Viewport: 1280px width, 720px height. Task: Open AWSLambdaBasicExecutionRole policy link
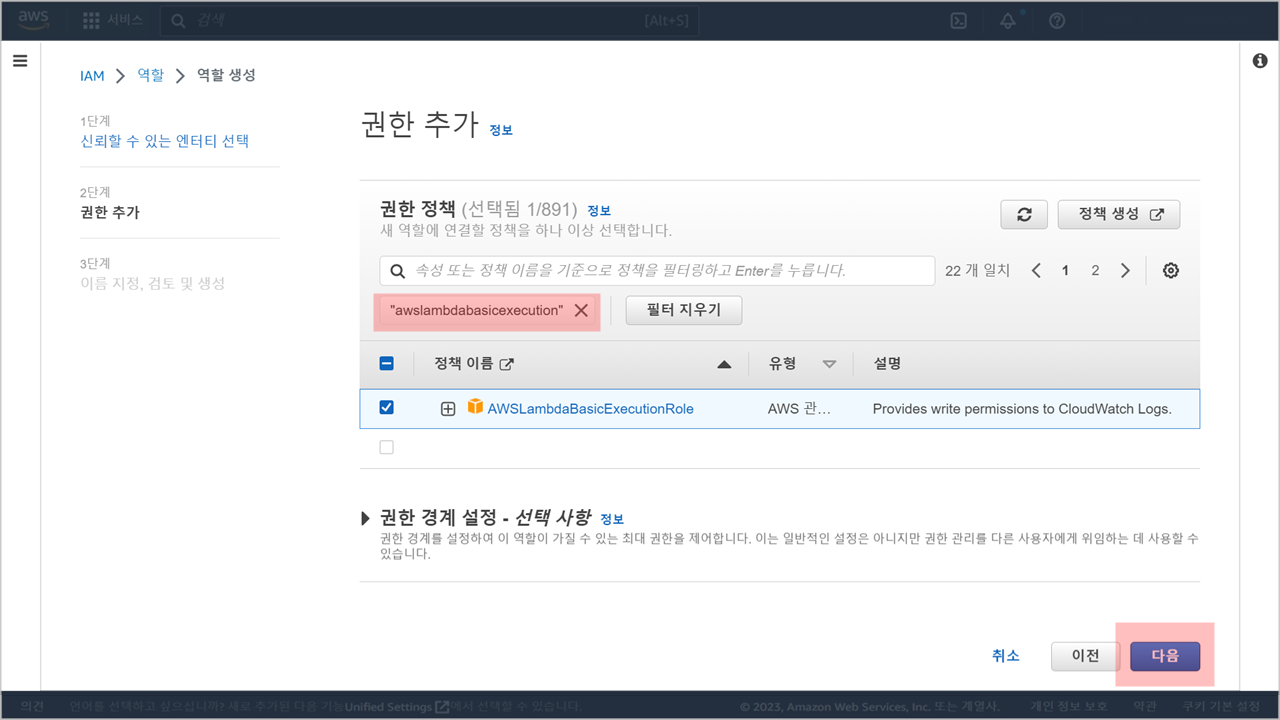[590, 409]
